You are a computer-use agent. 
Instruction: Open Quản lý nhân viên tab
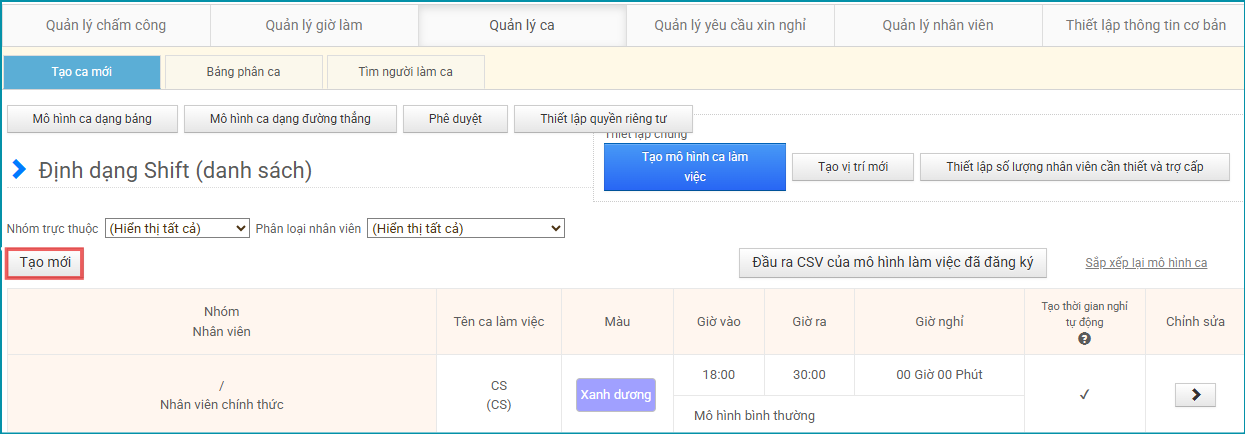click(938, 25)
